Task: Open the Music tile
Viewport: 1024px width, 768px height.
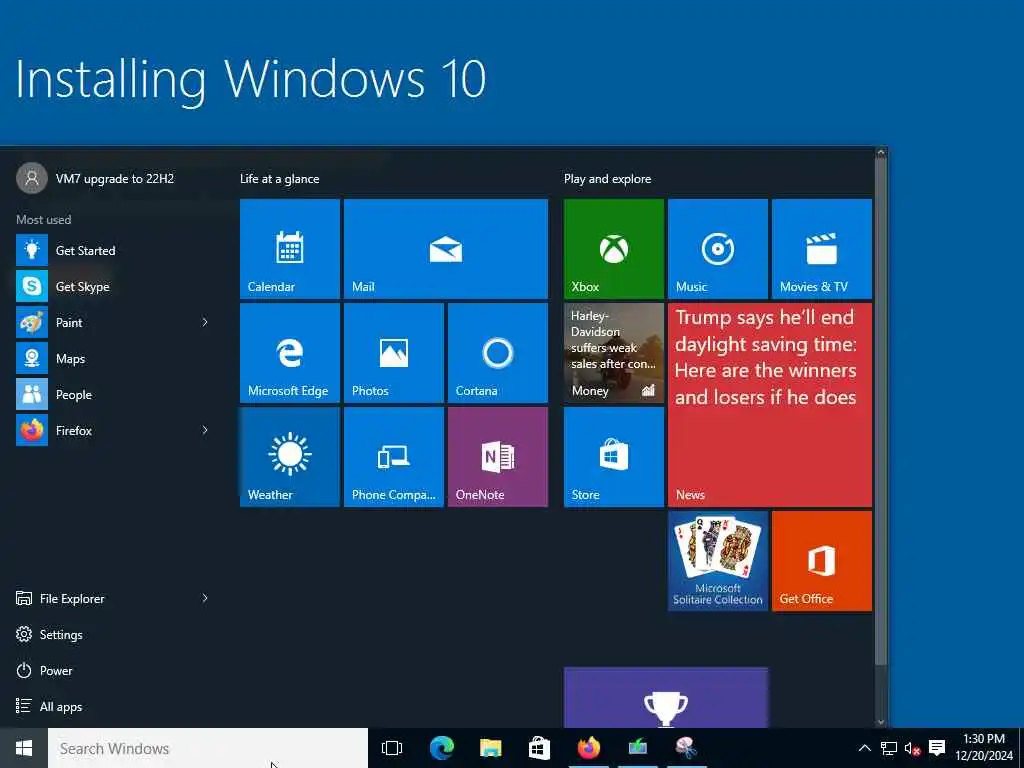Action: pos(718,249)
